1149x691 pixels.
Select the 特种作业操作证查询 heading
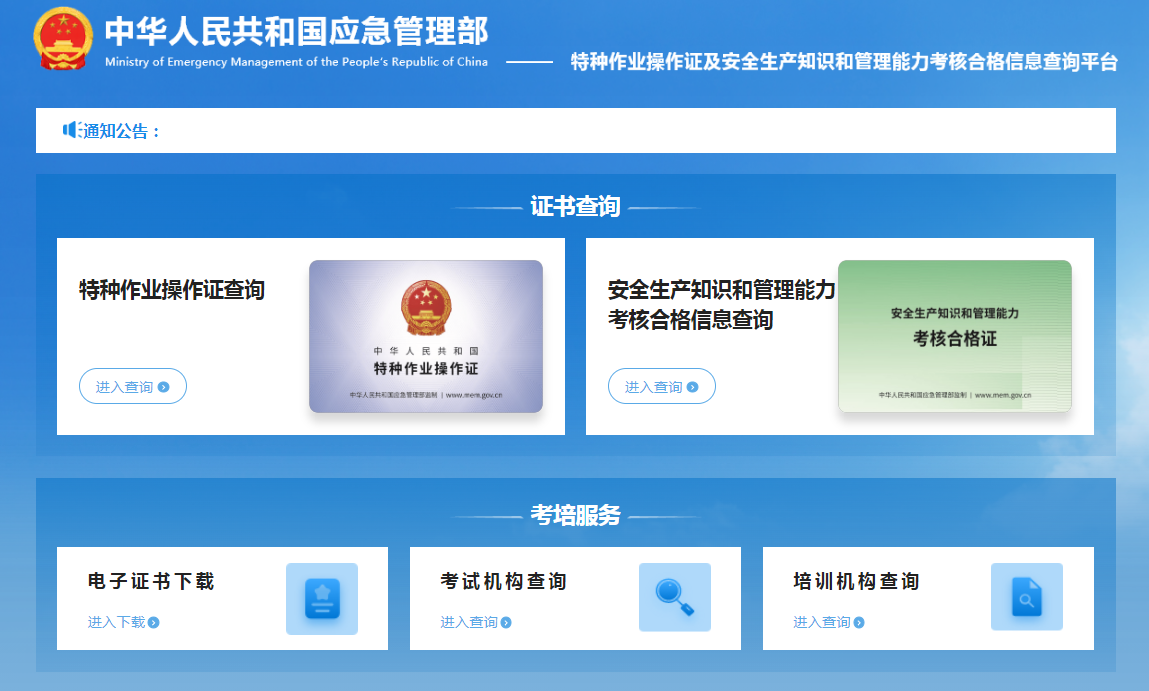pyautogui.click(x=172, y=290)
